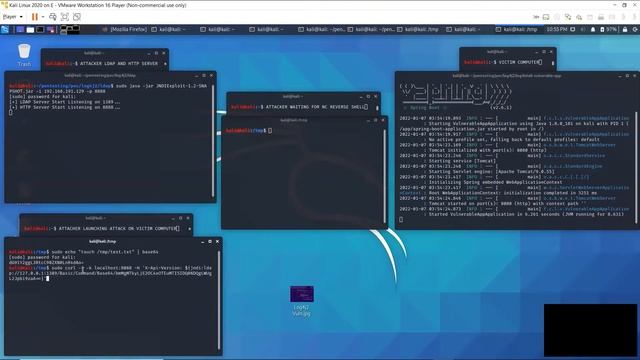Expand the arrow next to the pause button
This screenshot has height=360, width=640.
click(42, 17)
